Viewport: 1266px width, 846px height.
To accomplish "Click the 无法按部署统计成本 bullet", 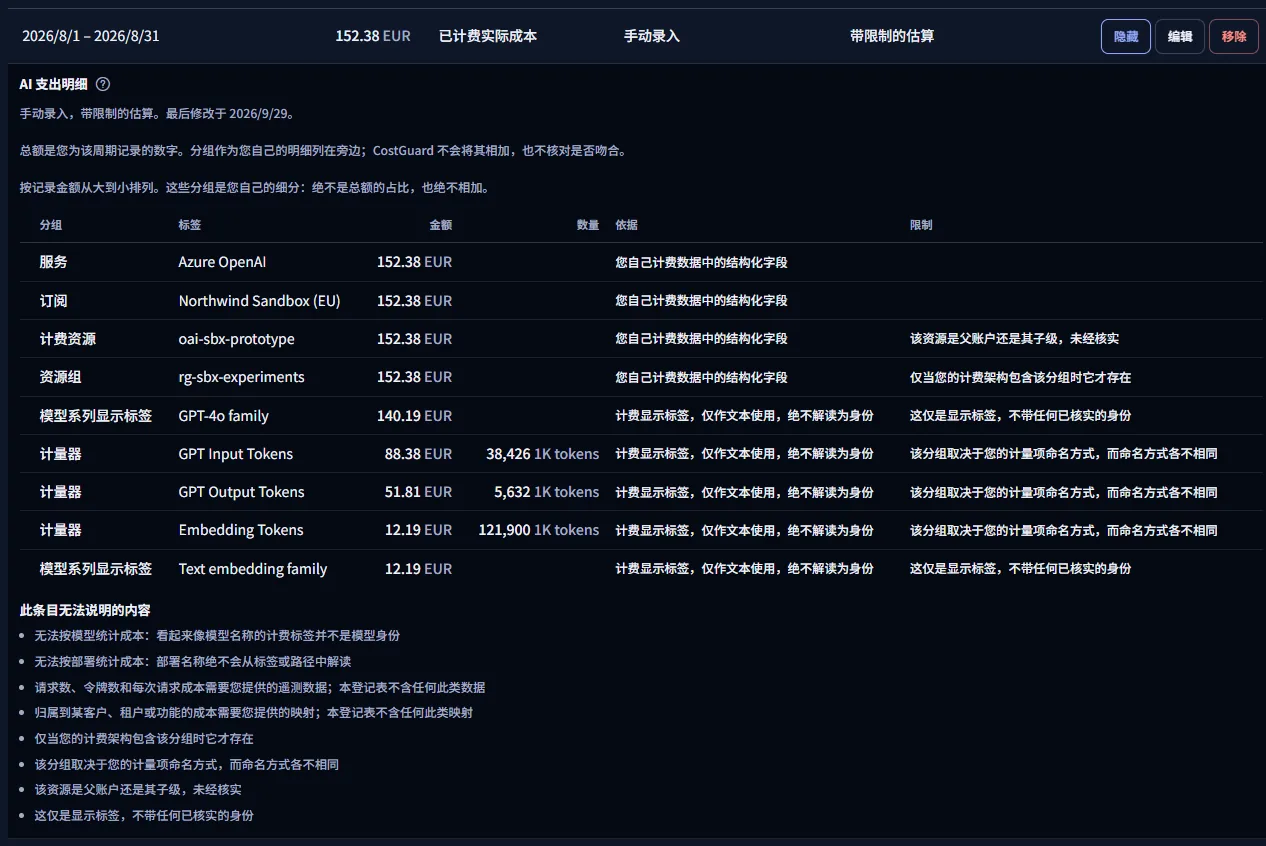I will pyautogui.click(x=193, y=662).
